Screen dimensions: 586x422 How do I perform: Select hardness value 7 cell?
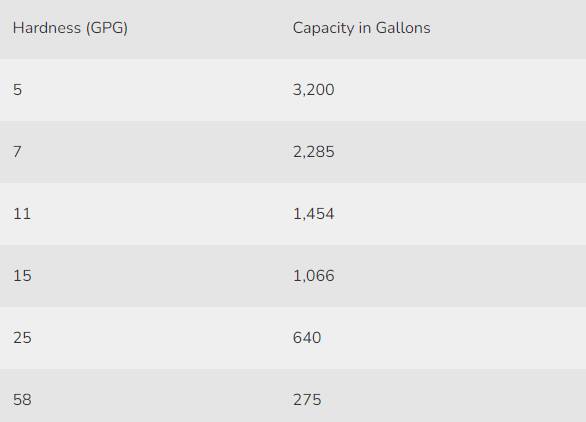(x=17, y=152)
